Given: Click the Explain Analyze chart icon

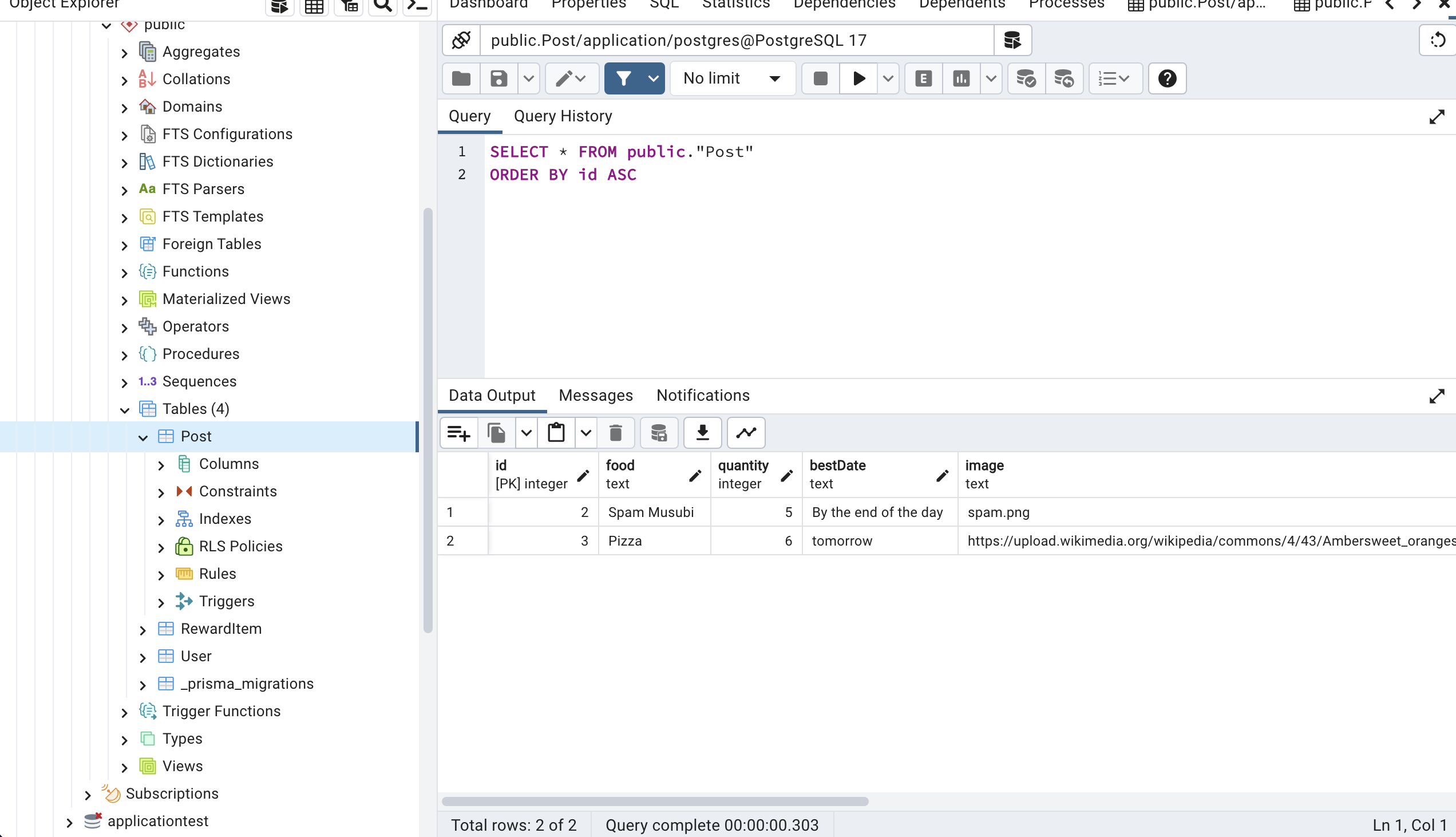Looking at the screenshot, I should [962, 78].
